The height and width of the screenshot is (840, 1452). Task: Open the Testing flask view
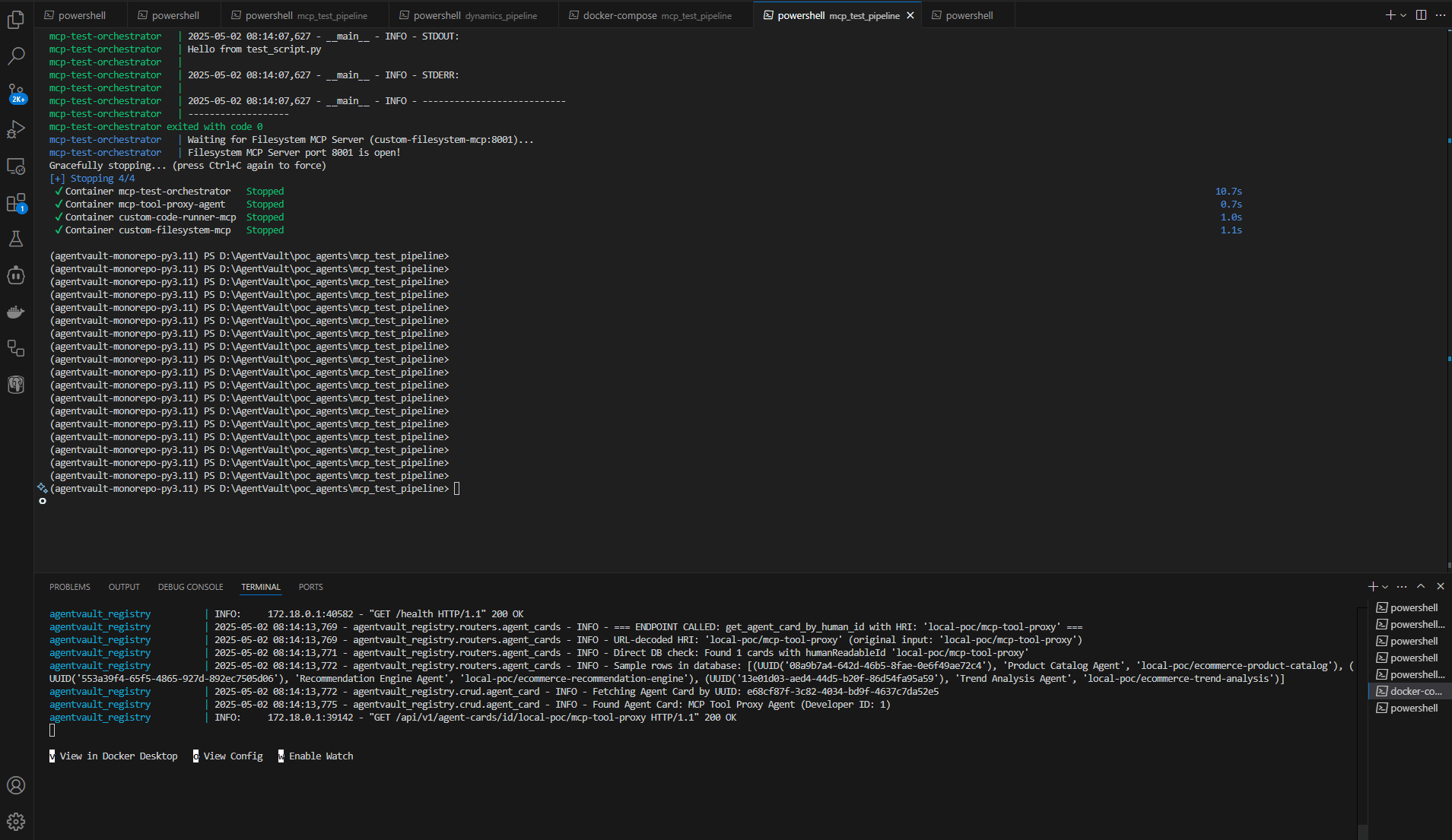point(16,239)
